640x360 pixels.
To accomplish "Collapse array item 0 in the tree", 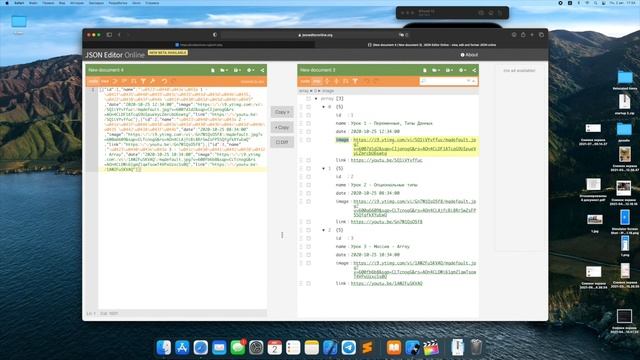I will [x=324, y=107].
